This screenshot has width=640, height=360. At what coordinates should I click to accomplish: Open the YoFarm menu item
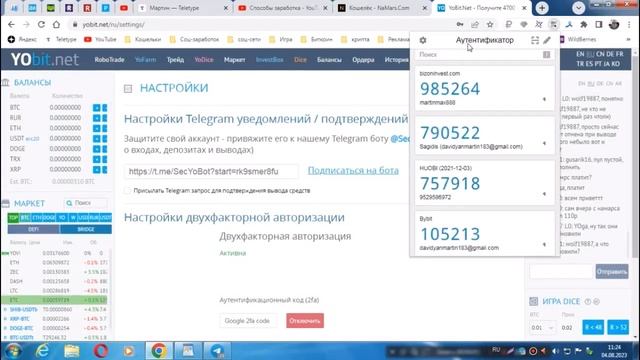tap(145, 60)
